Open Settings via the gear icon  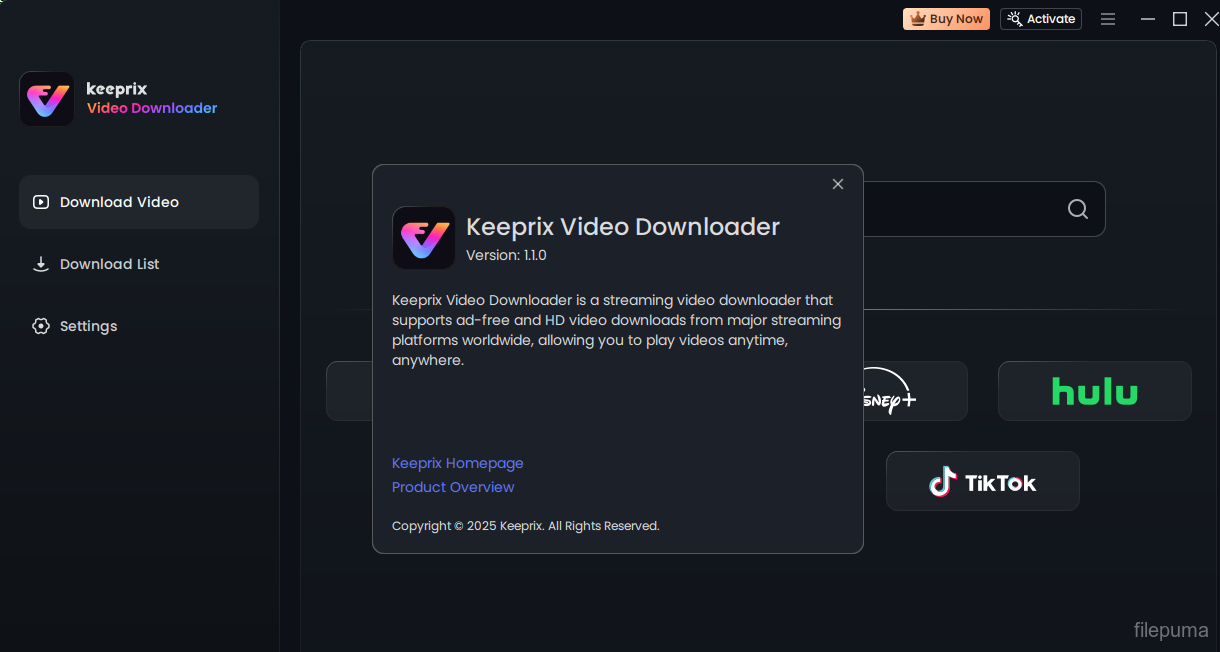(41, 326)
